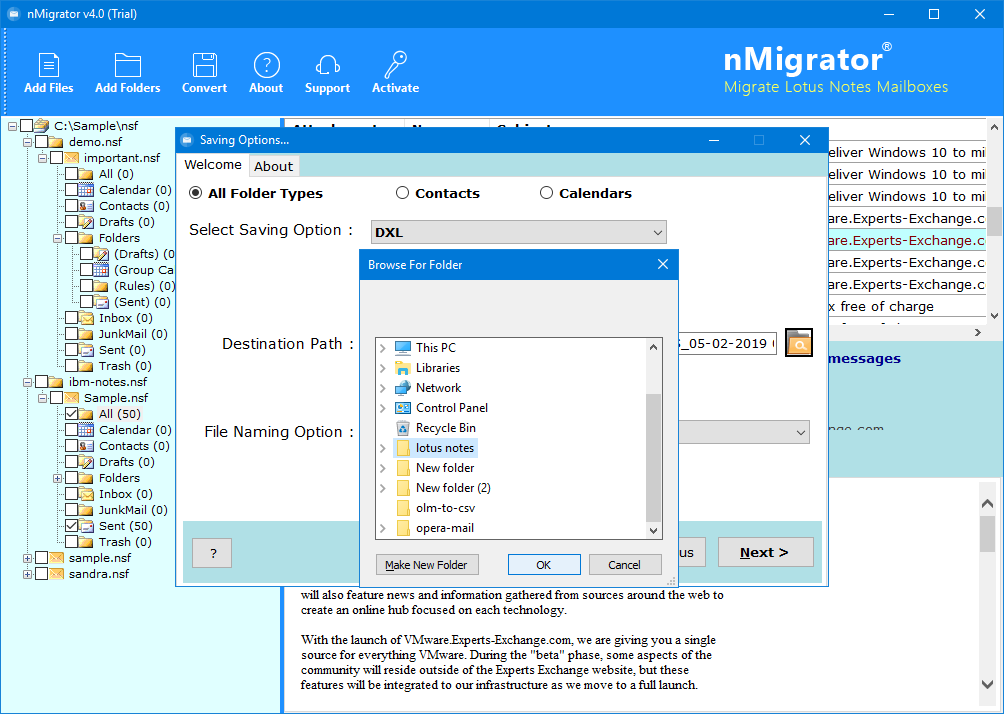This screenshot has width=1004, height=714.
Task: Click the (Rules) folder icon
Action: tap(101, 286)
